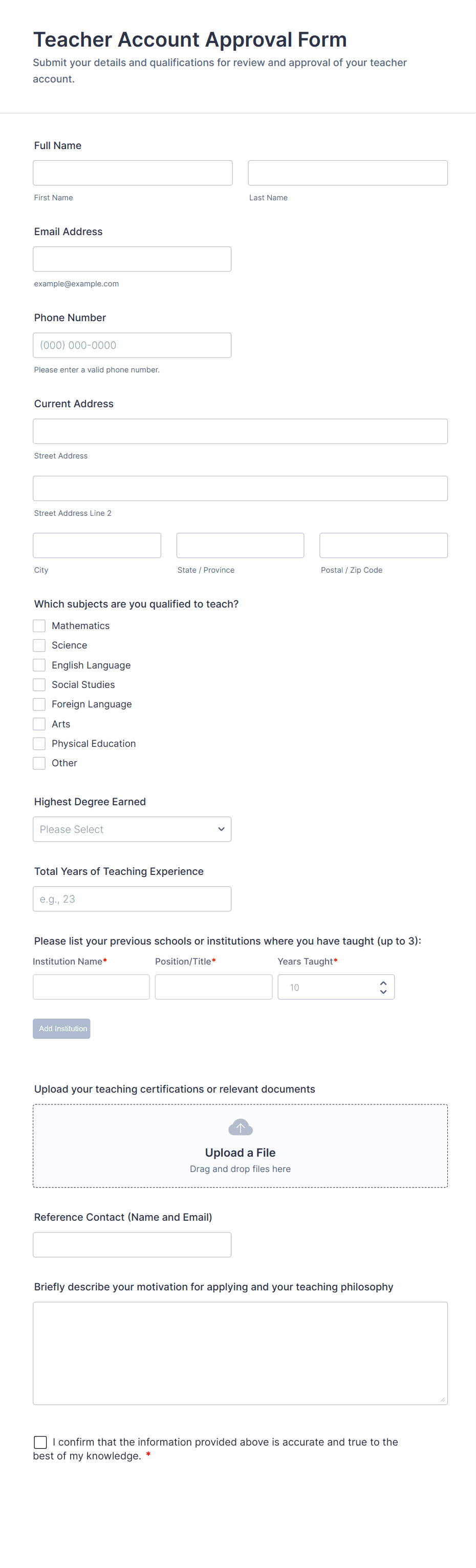Viewport: 476px width, 1568px height.
Task: Click the Reference Contact text field
Action: click(x=132, y=1245)
